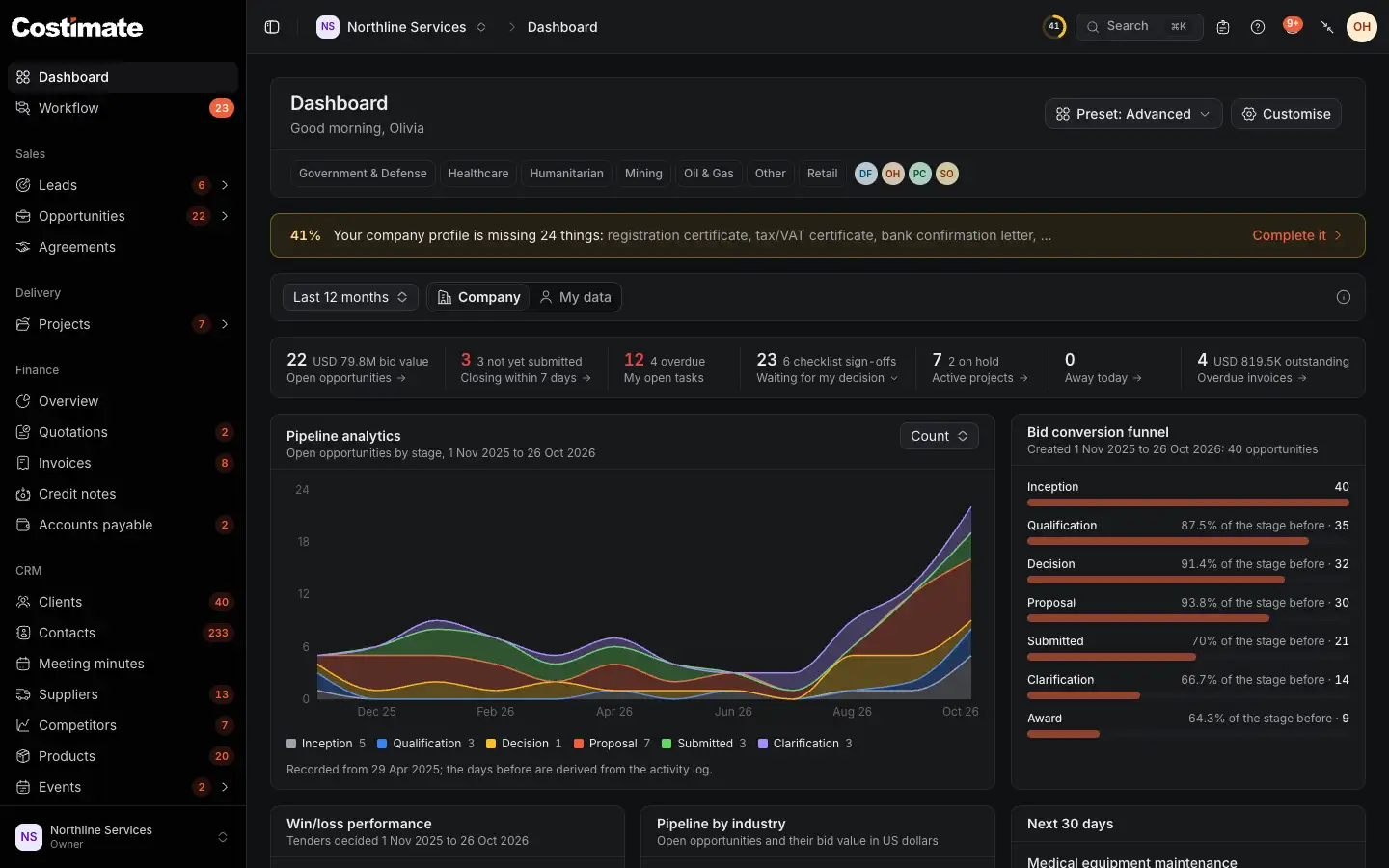Click the Products sidebar icon
The image size is (1389, 868).
tap(23, 756)
